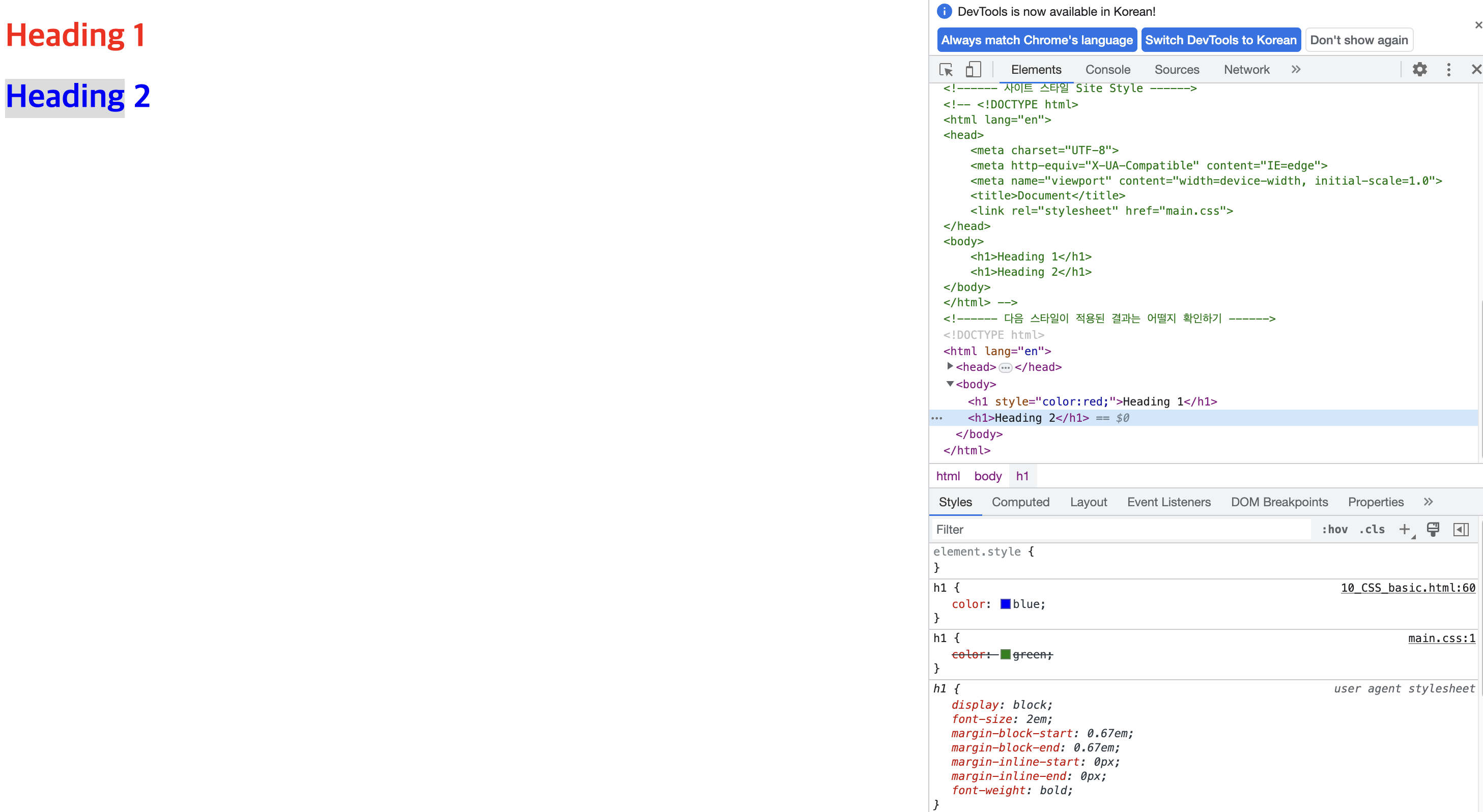This screenshot has height=812, width=1483.
Task: Switch to the Console tab
Action: pos(1107,70)
